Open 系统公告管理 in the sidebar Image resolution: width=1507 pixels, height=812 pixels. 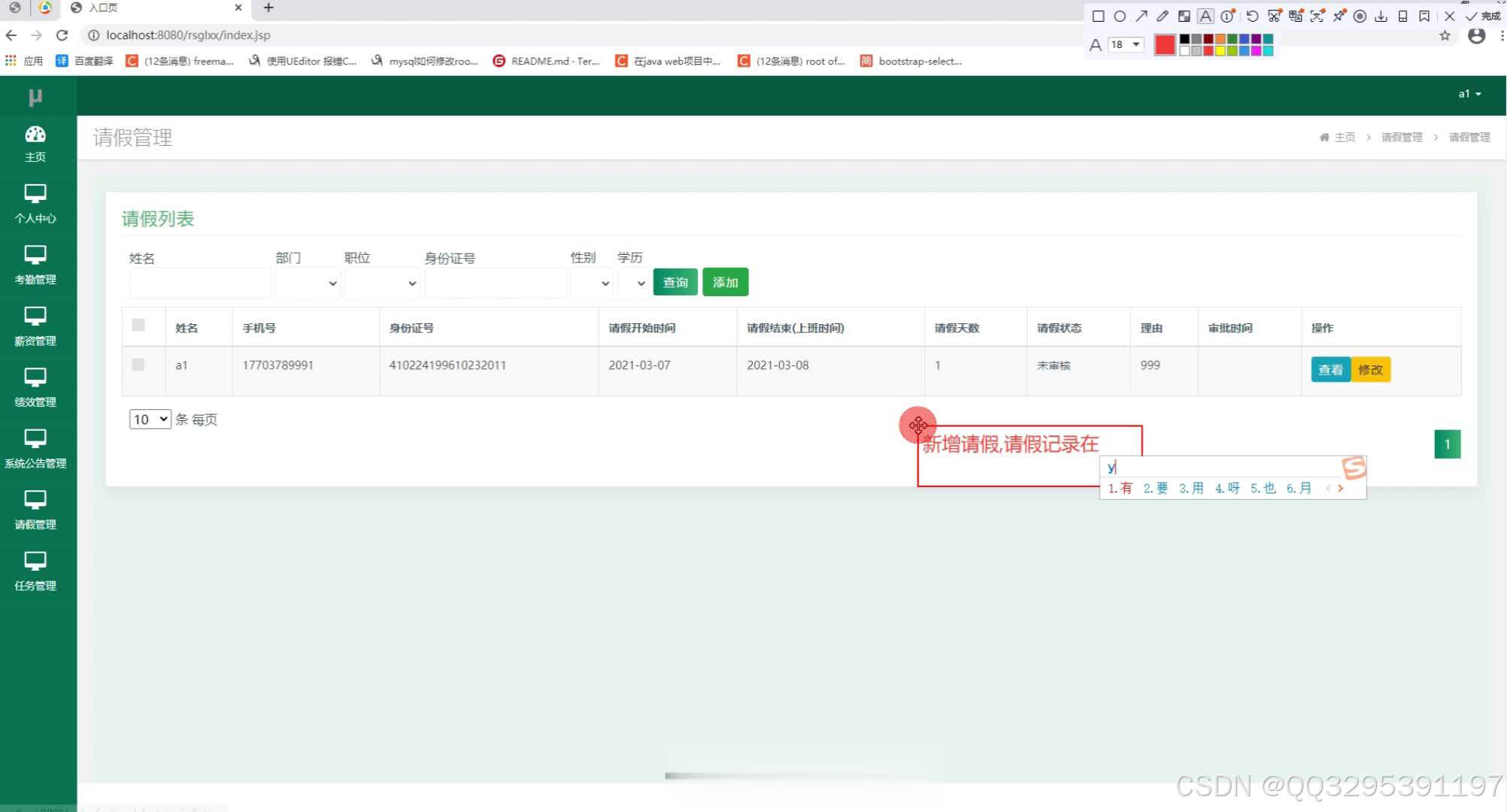35,450
